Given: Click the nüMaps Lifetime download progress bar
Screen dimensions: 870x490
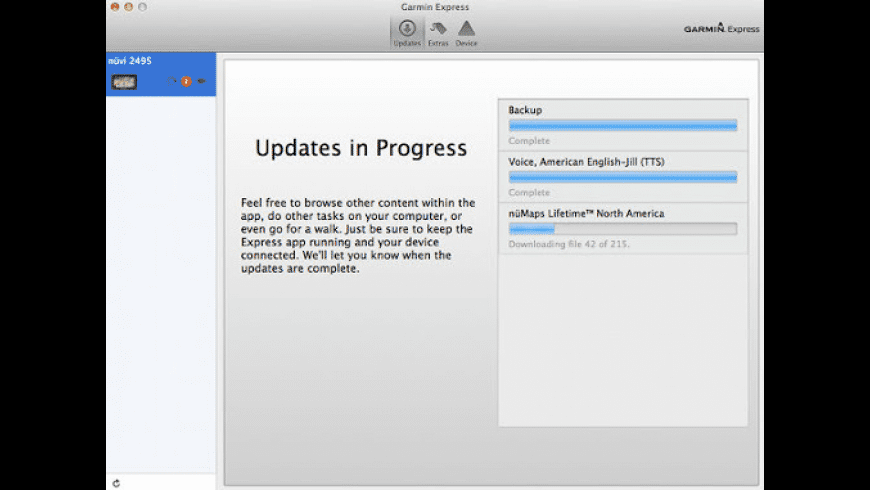Looking at the screenshot, I should [x=623, y=229].
